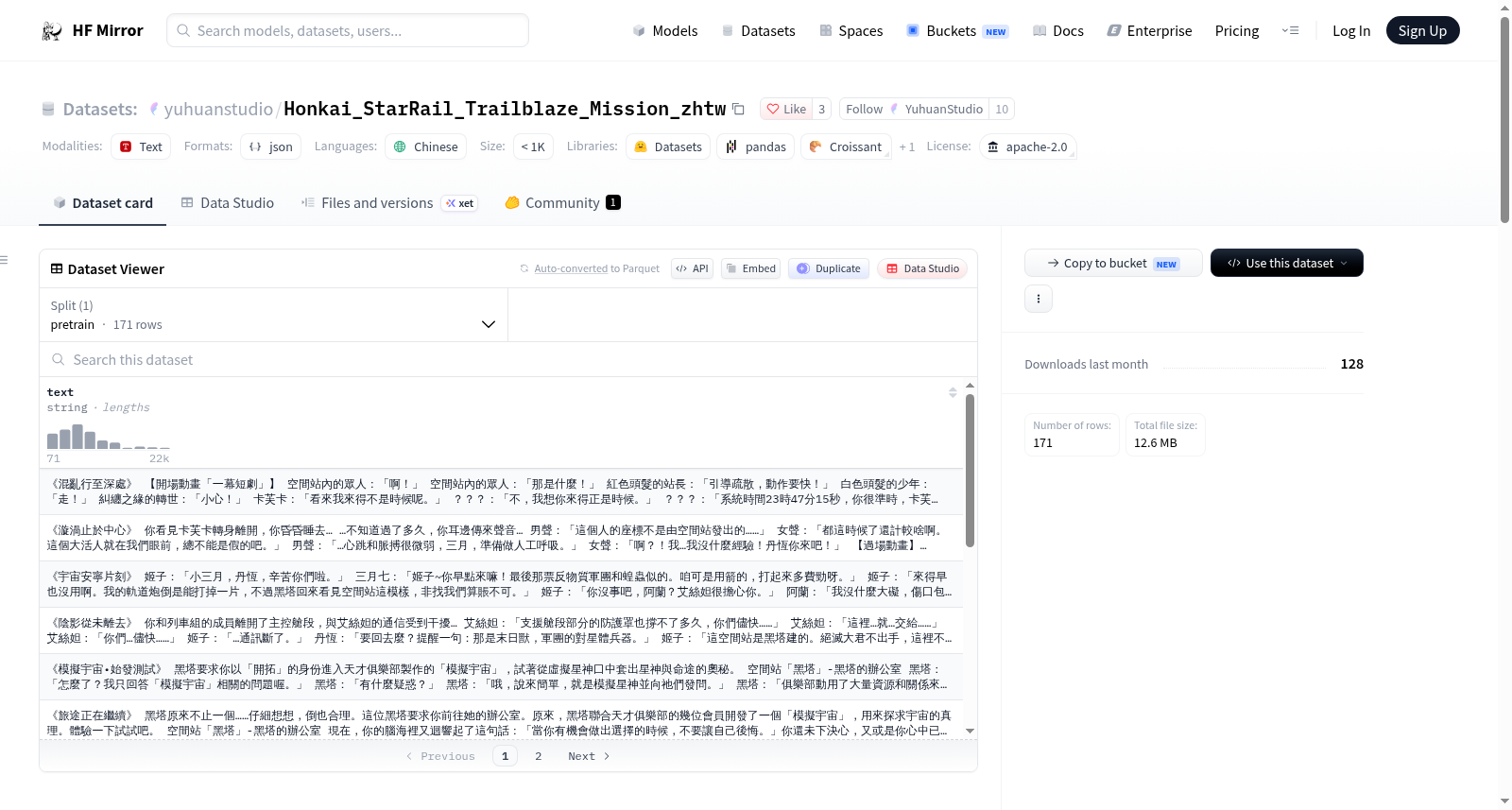Click the text column sort arrows
Viewport: 1512px width, 810px height.
pos(953,392)
